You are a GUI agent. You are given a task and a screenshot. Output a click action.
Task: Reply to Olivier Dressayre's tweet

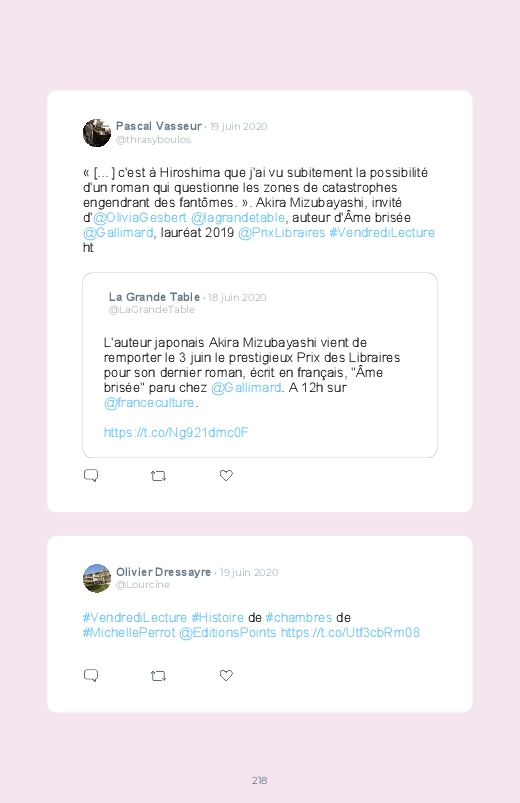[91, 675]
